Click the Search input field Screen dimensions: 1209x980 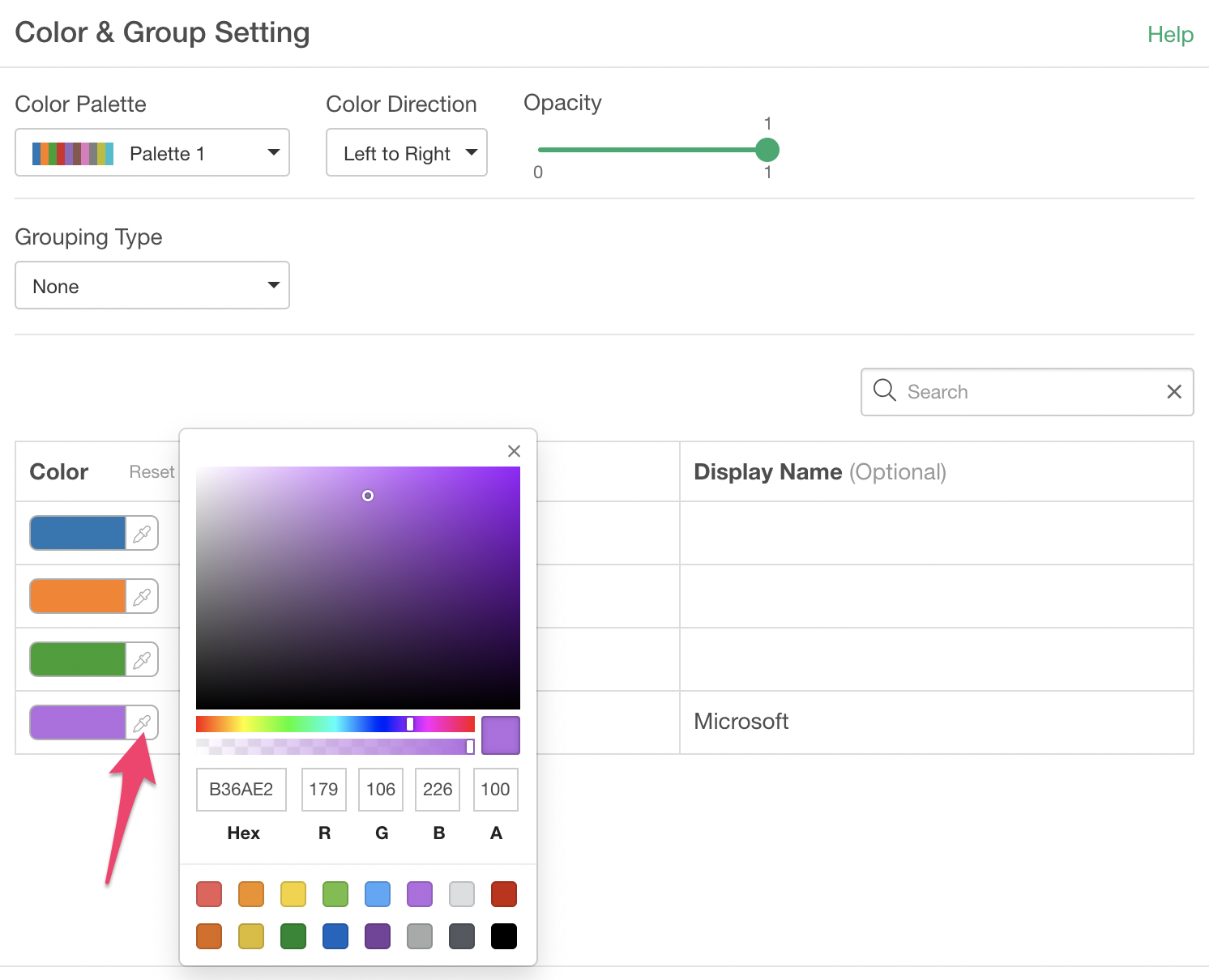(x=1027, y=392)
